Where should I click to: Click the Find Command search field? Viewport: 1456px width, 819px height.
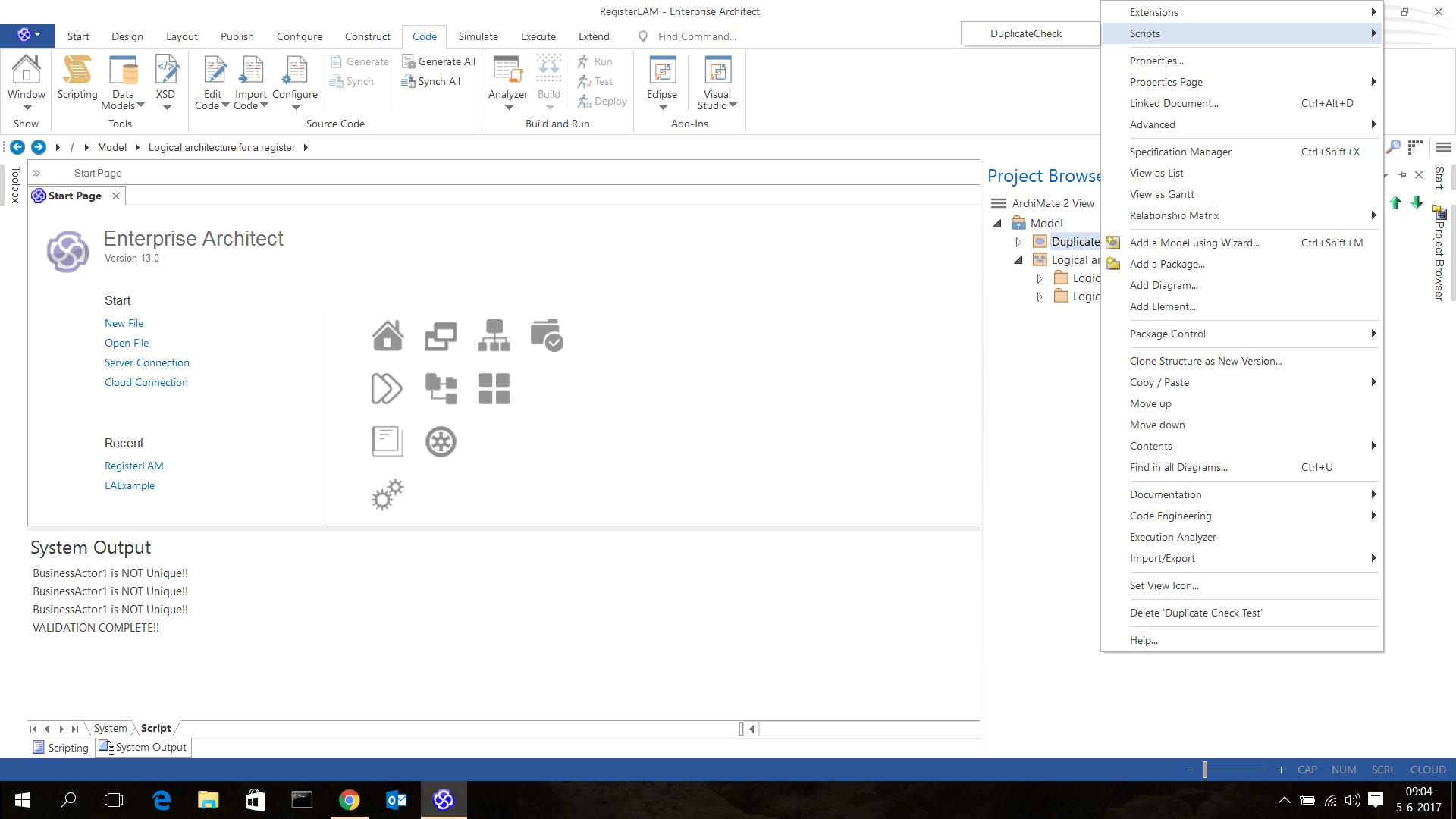(698, 36)
